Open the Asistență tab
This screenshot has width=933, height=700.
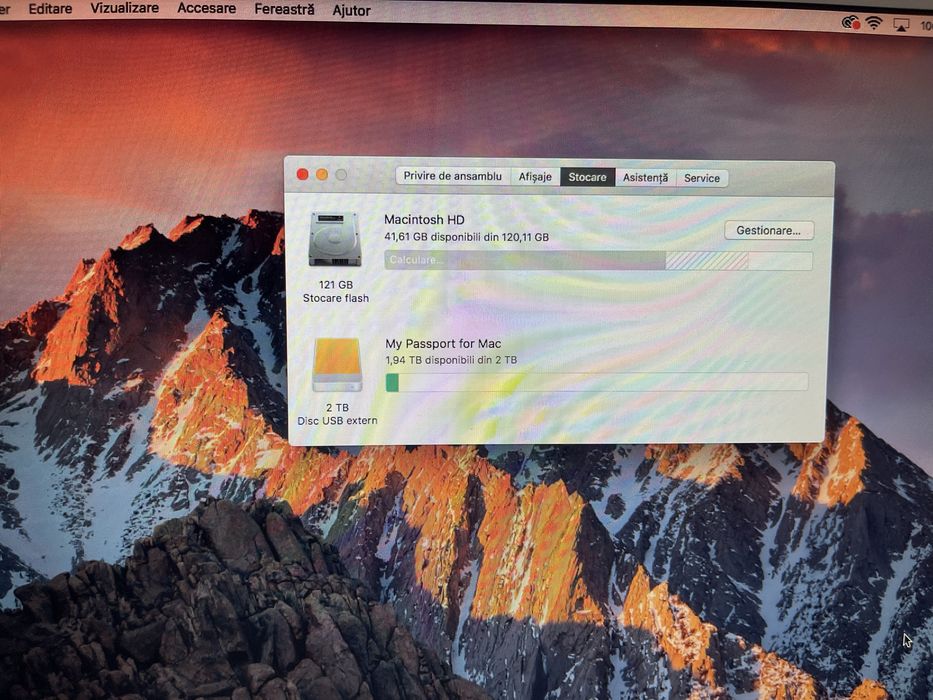pos(646,177)
